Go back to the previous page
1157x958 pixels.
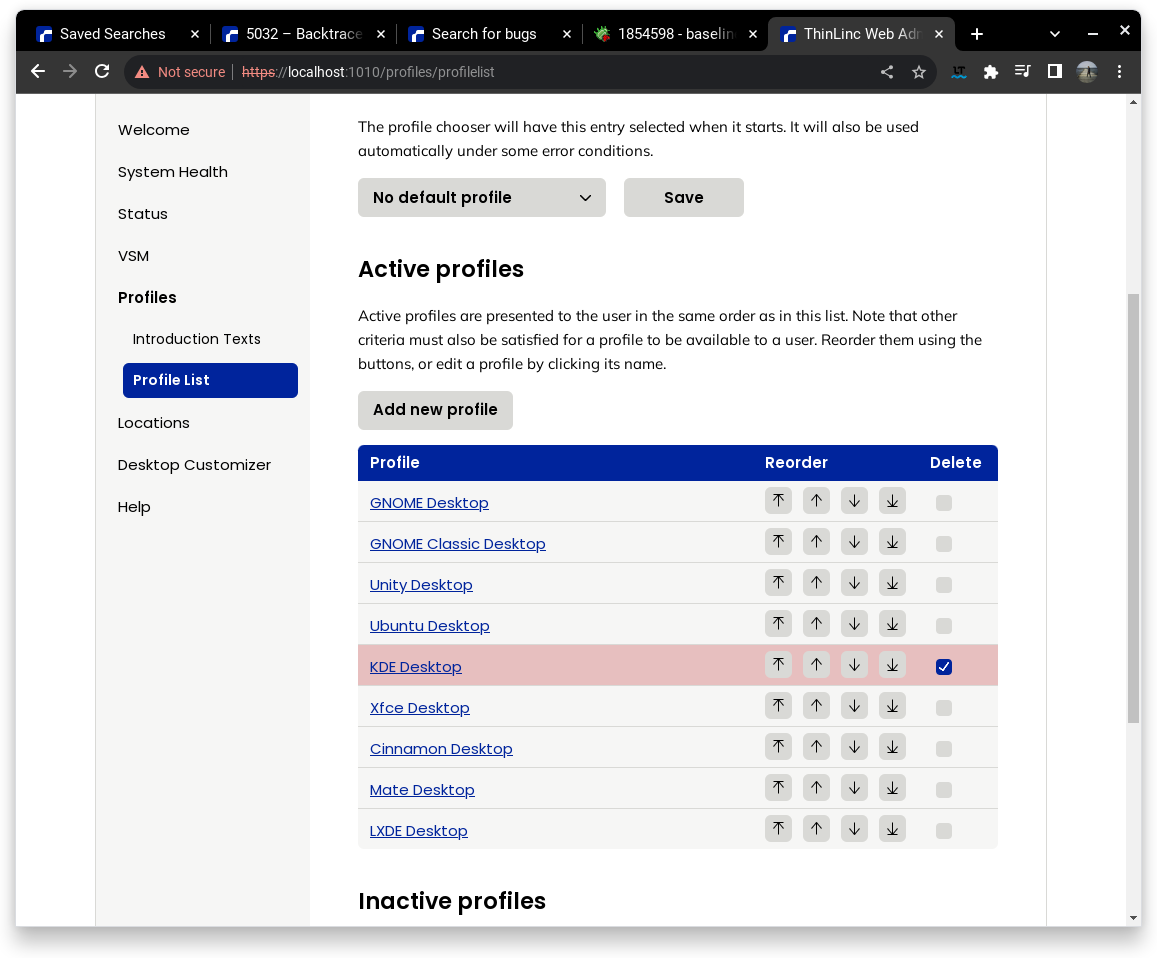pyautogui.click(x=38, y=72)
